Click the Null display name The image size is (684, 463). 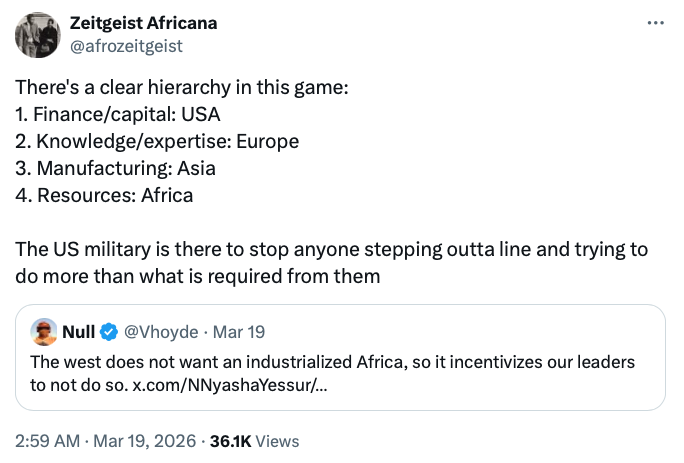(79, 332)
